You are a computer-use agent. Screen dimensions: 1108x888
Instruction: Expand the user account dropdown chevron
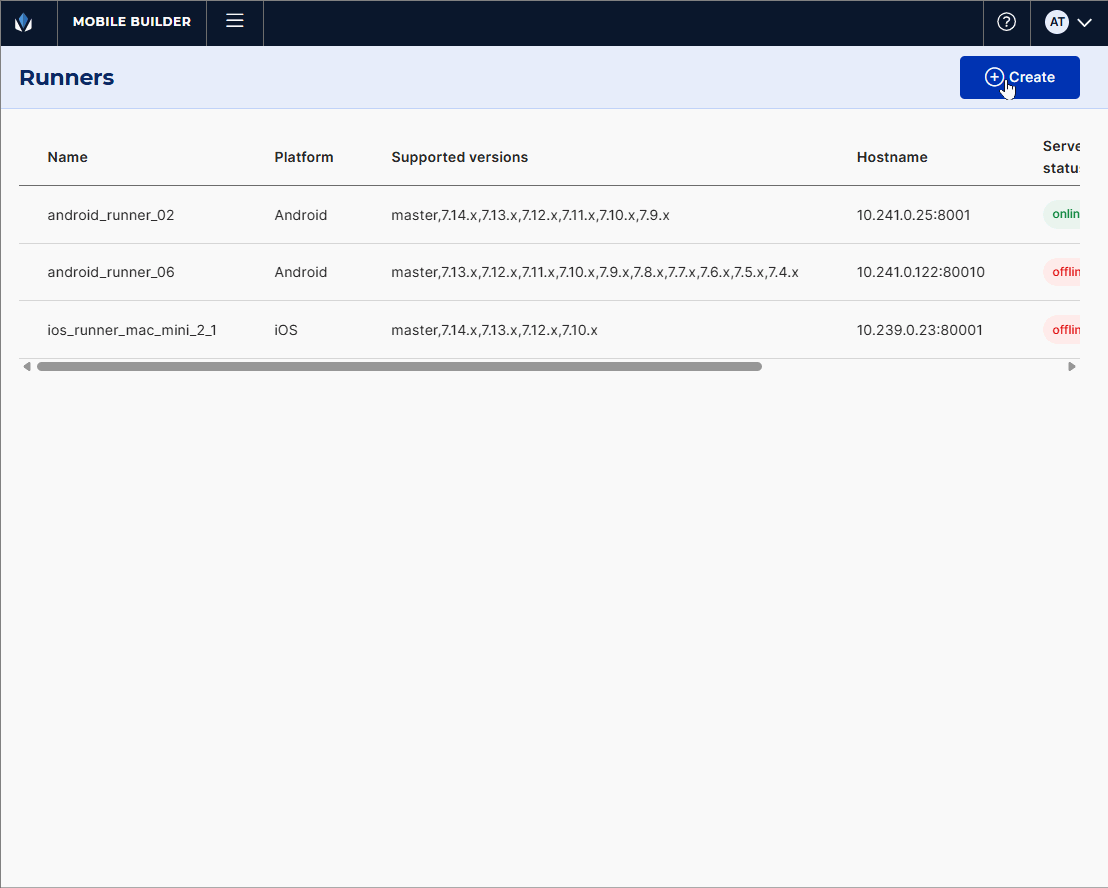(x=1084, y=22)
